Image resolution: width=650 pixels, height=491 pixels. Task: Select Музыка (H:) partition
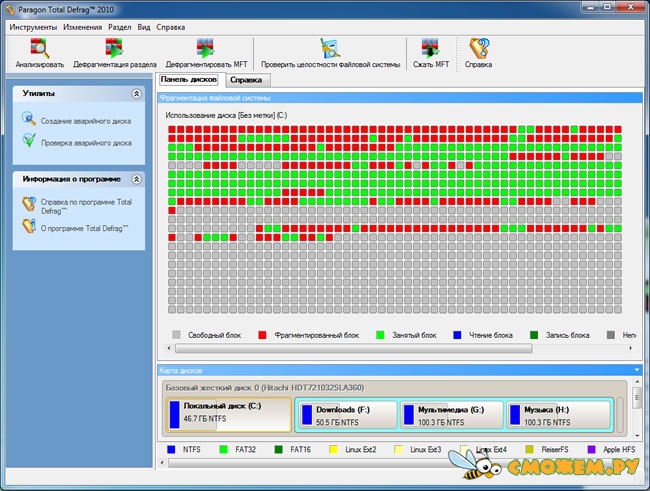click(558, 415)
